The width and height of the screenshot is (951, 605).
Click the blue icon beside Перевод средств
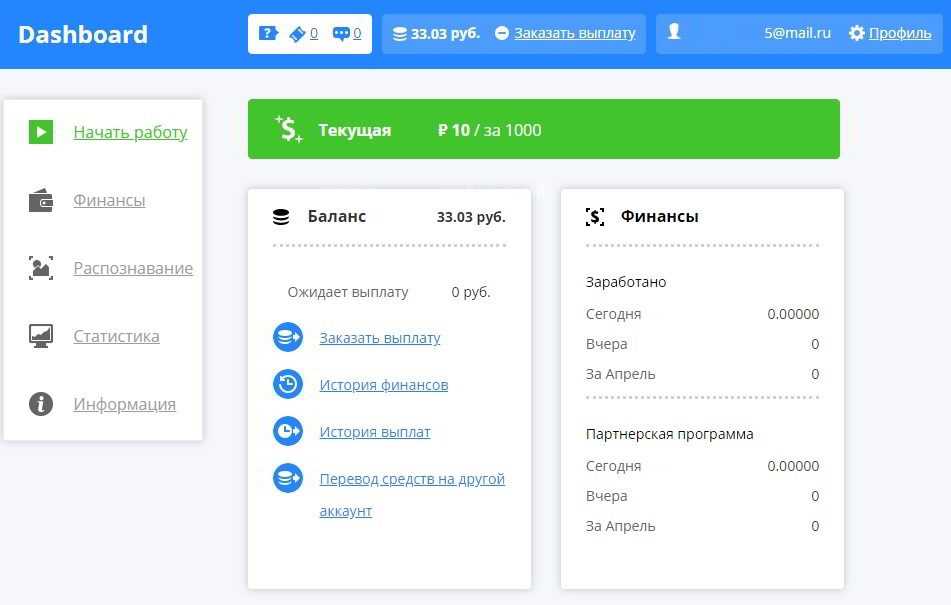coord(287,478)
